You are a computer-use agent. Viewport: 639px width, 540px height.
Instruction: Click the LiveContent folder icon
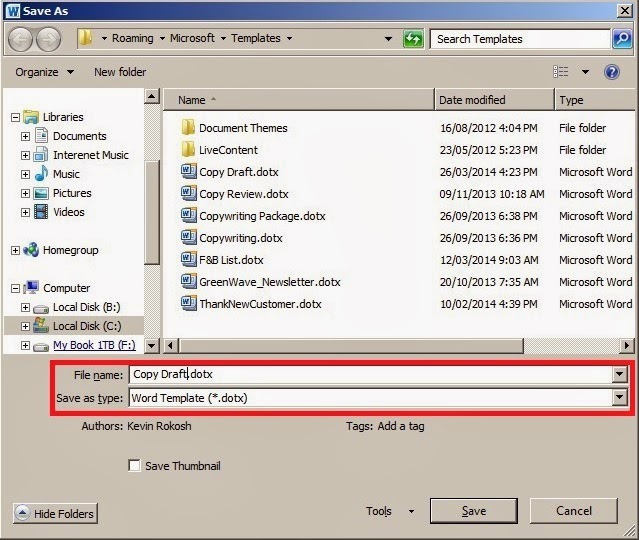click(188, 150)
